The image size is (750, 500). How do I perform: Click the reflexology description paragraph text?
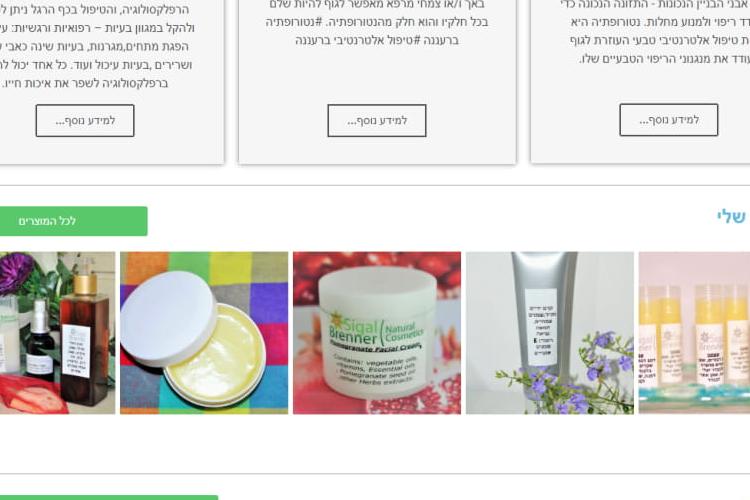[96, 46]
